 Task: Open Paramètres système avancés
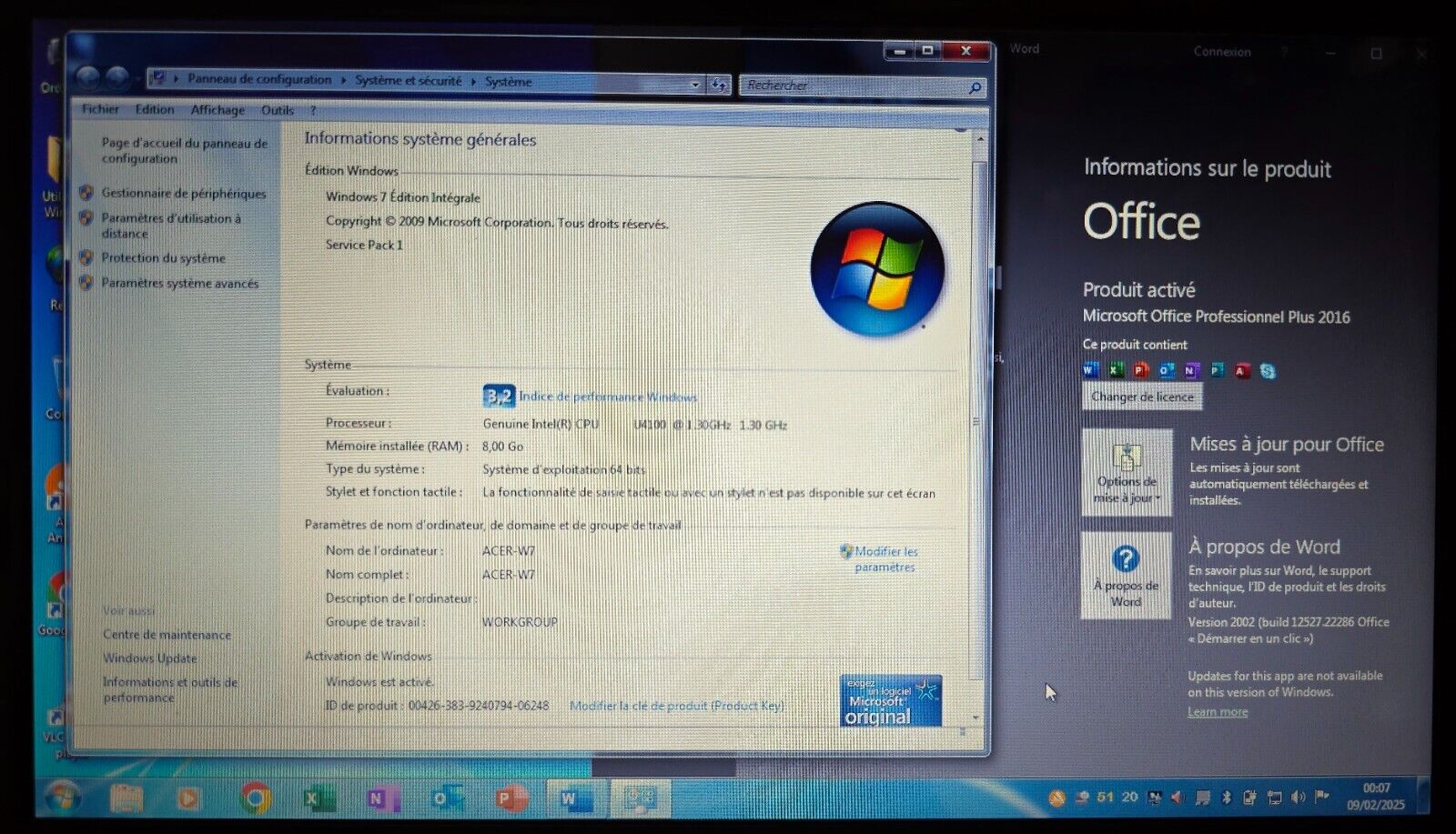point(180,283)
